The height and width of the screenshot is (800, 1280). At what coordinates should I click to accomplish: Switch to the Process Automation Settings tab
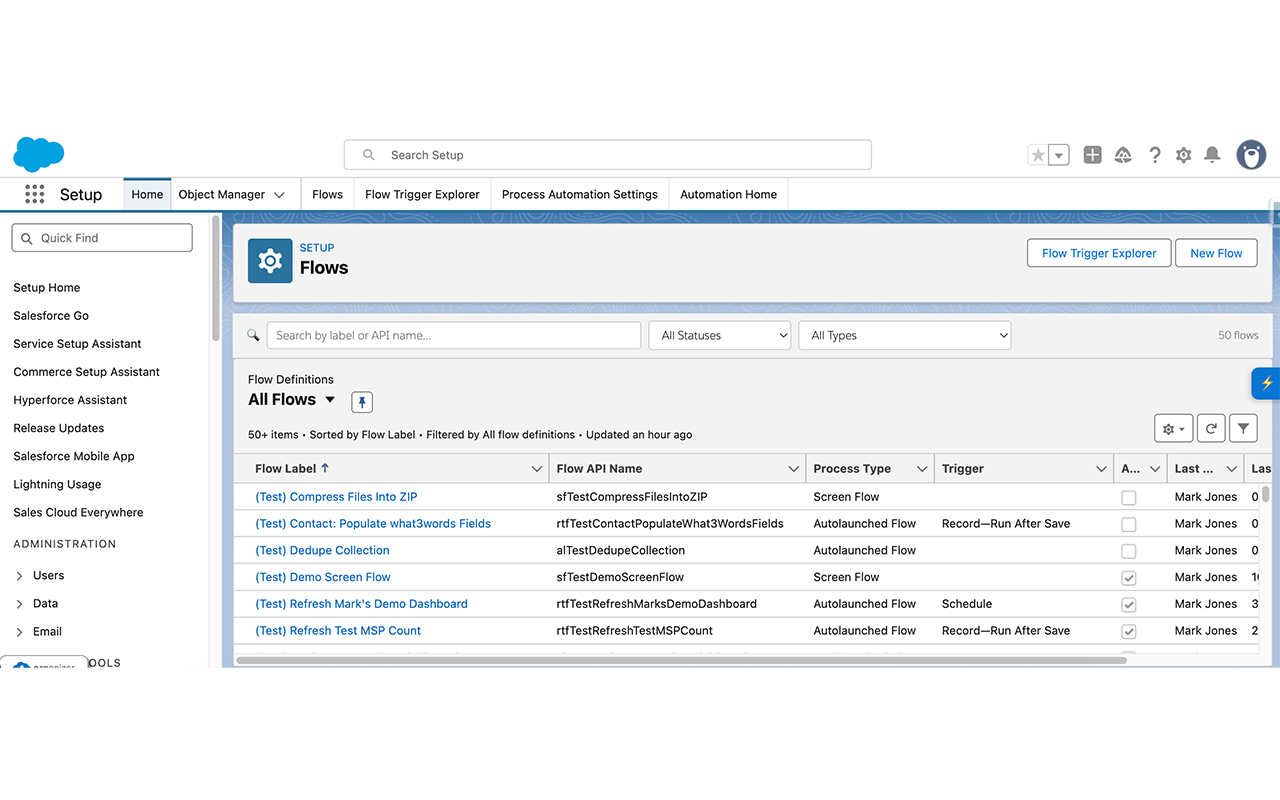click(x=580, y=195)
